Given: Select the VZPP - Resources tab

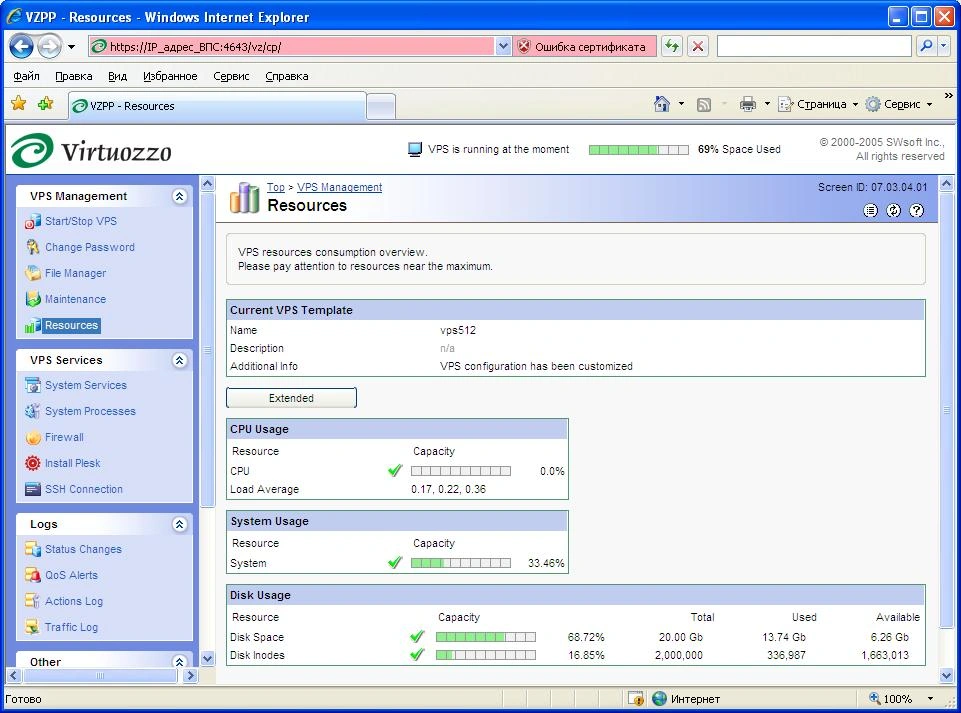Looking at the screenshot, I should [217, 106].
